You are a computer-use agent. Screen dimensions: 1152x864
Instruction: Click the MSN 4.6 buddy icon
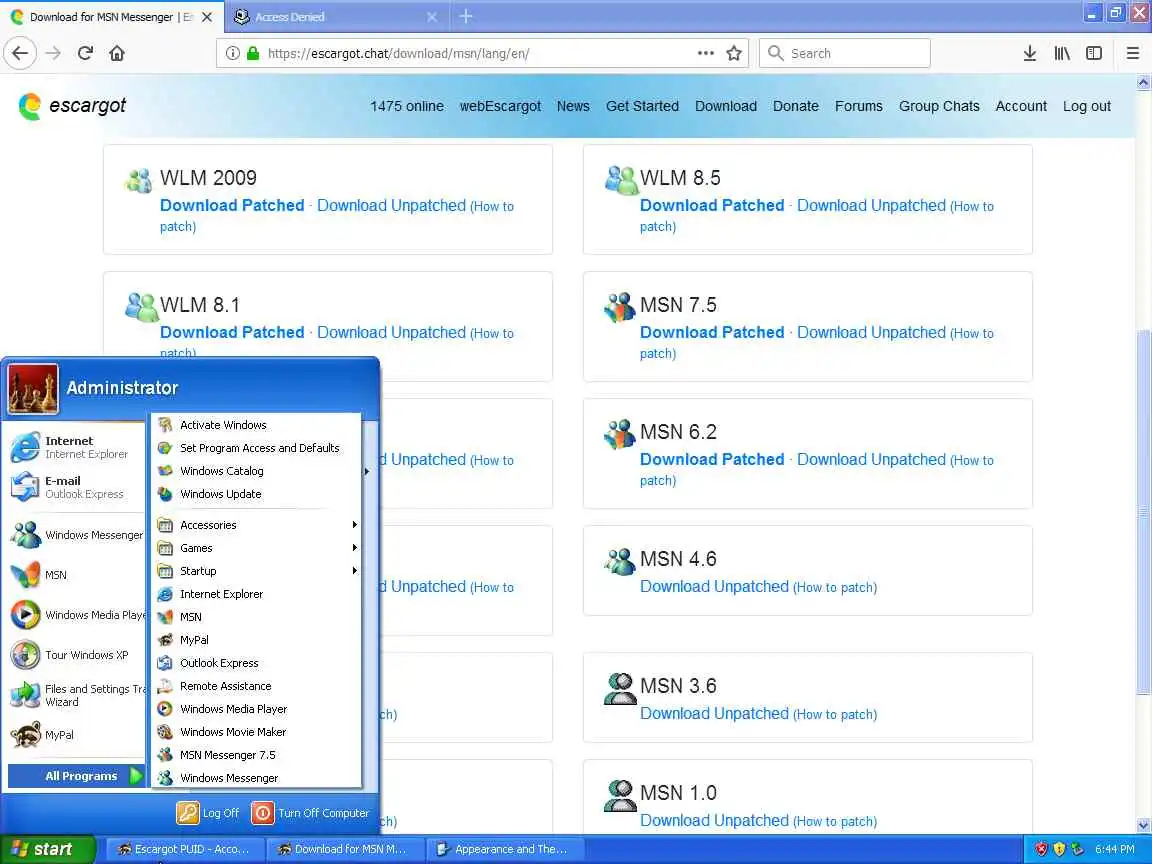tap(619, 561)
